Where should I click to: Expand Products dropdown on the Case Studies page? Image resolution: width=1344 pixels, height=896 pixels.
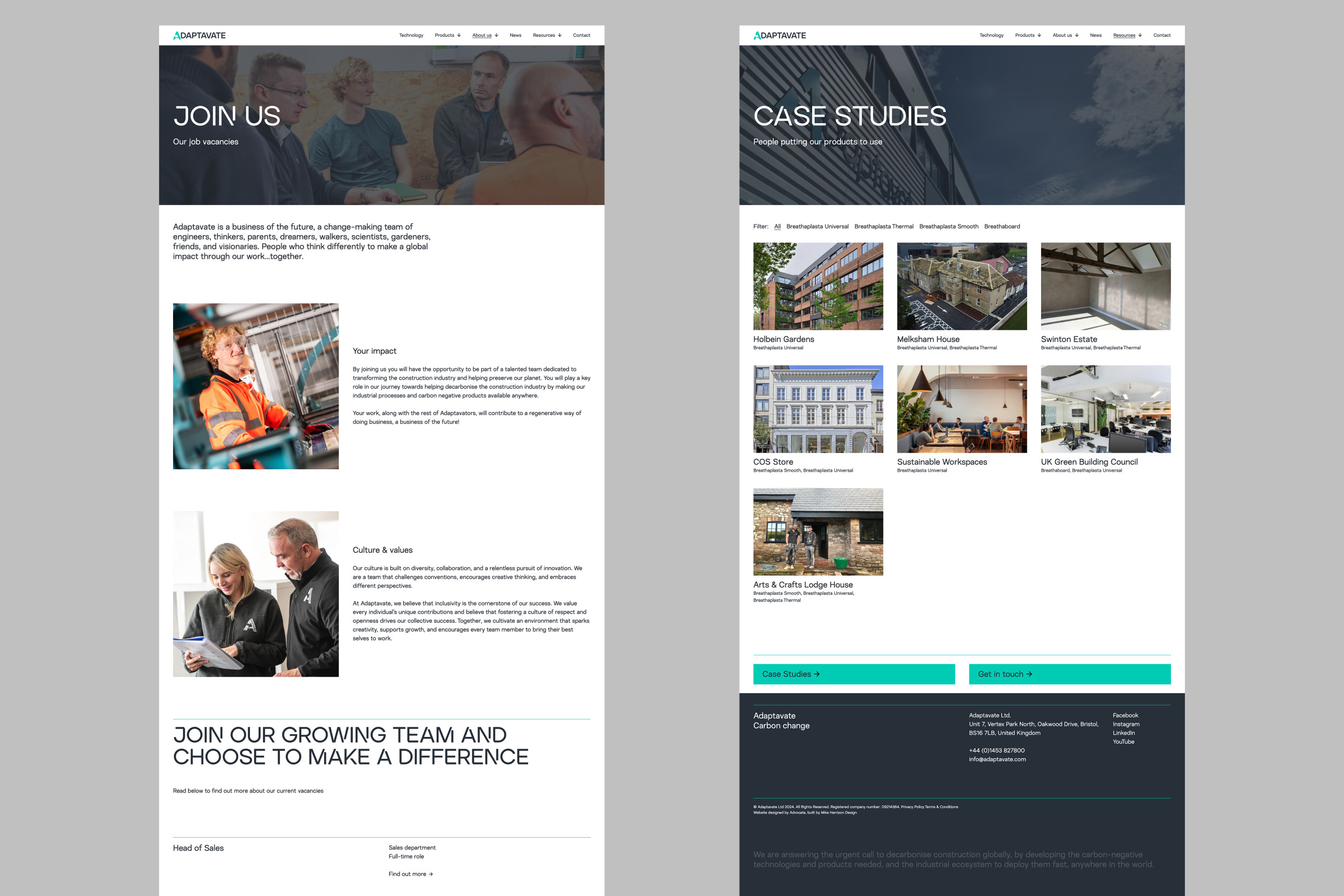[1028, 35]
